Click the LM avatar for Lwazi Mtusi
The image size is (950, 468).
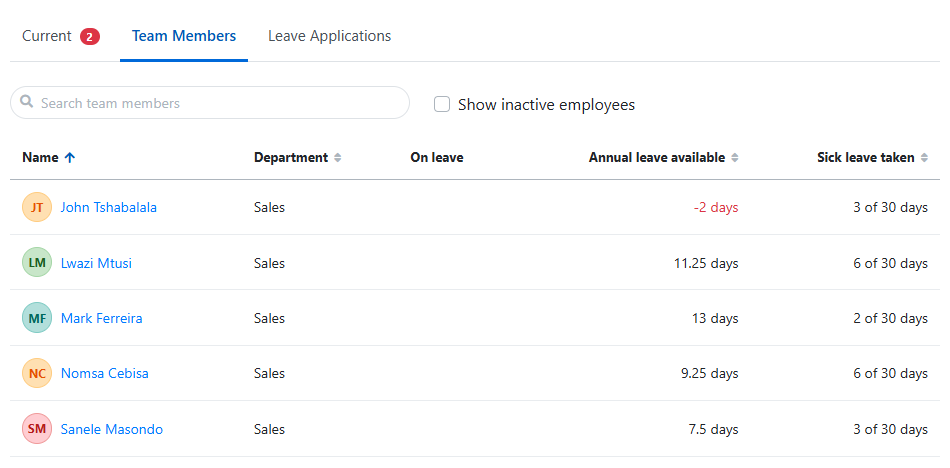pos(37,262)
